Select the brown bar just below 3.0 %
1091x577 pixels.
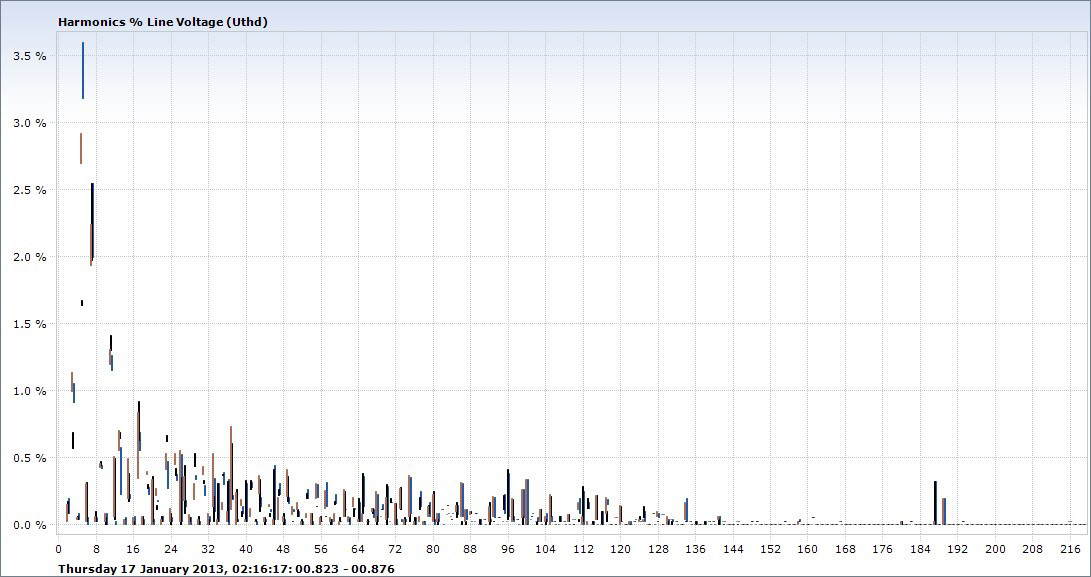click(x=81, y=148)
